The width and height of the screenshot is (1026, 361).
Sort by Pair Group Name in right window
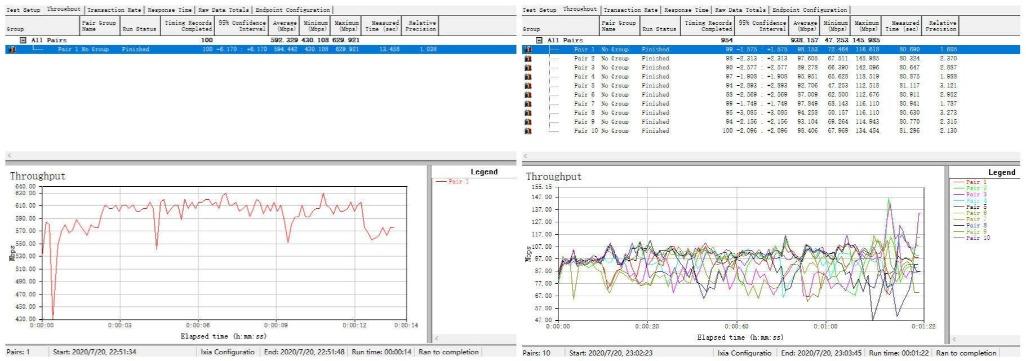click(619, 26)
